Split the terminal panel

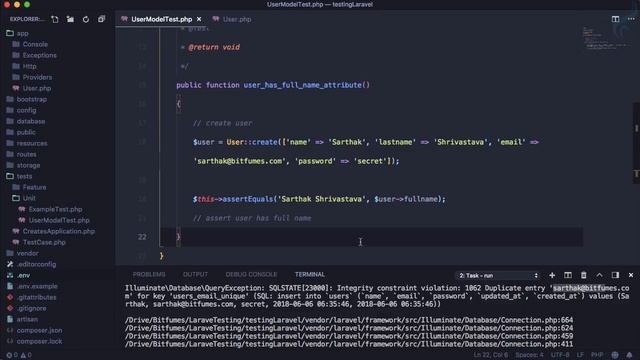point(568,276)
